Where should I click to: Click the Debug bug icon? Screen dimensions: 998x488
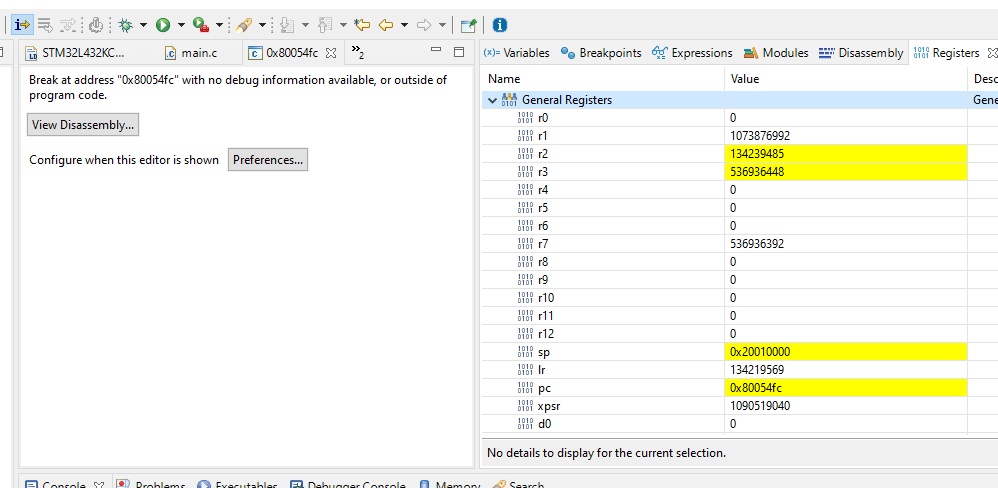pos(125,25)
